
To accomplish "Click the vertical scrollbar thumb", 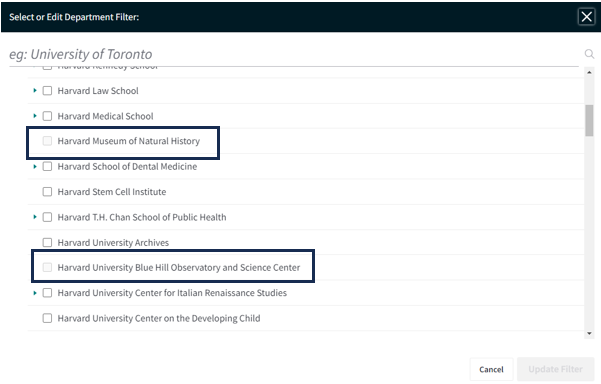I will pos(589,120).
